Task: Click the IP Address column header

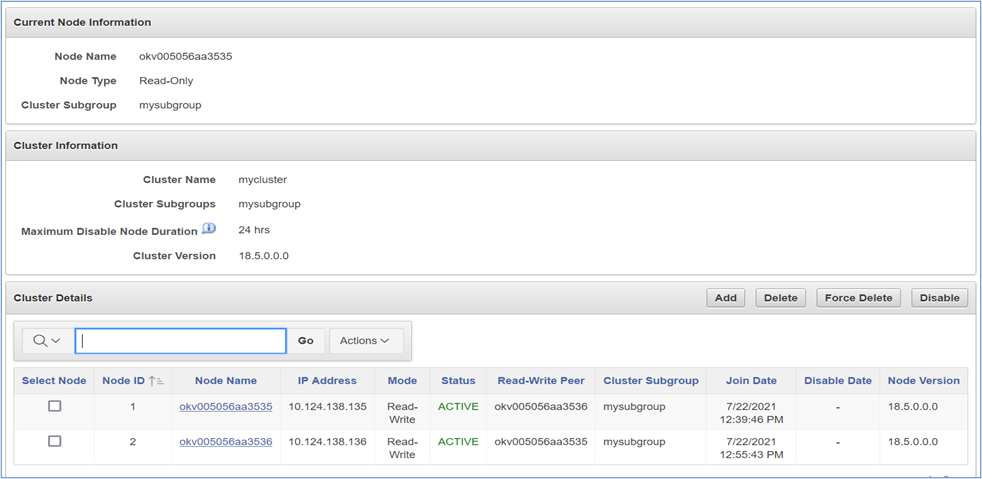Action: [x=326, y=381]
